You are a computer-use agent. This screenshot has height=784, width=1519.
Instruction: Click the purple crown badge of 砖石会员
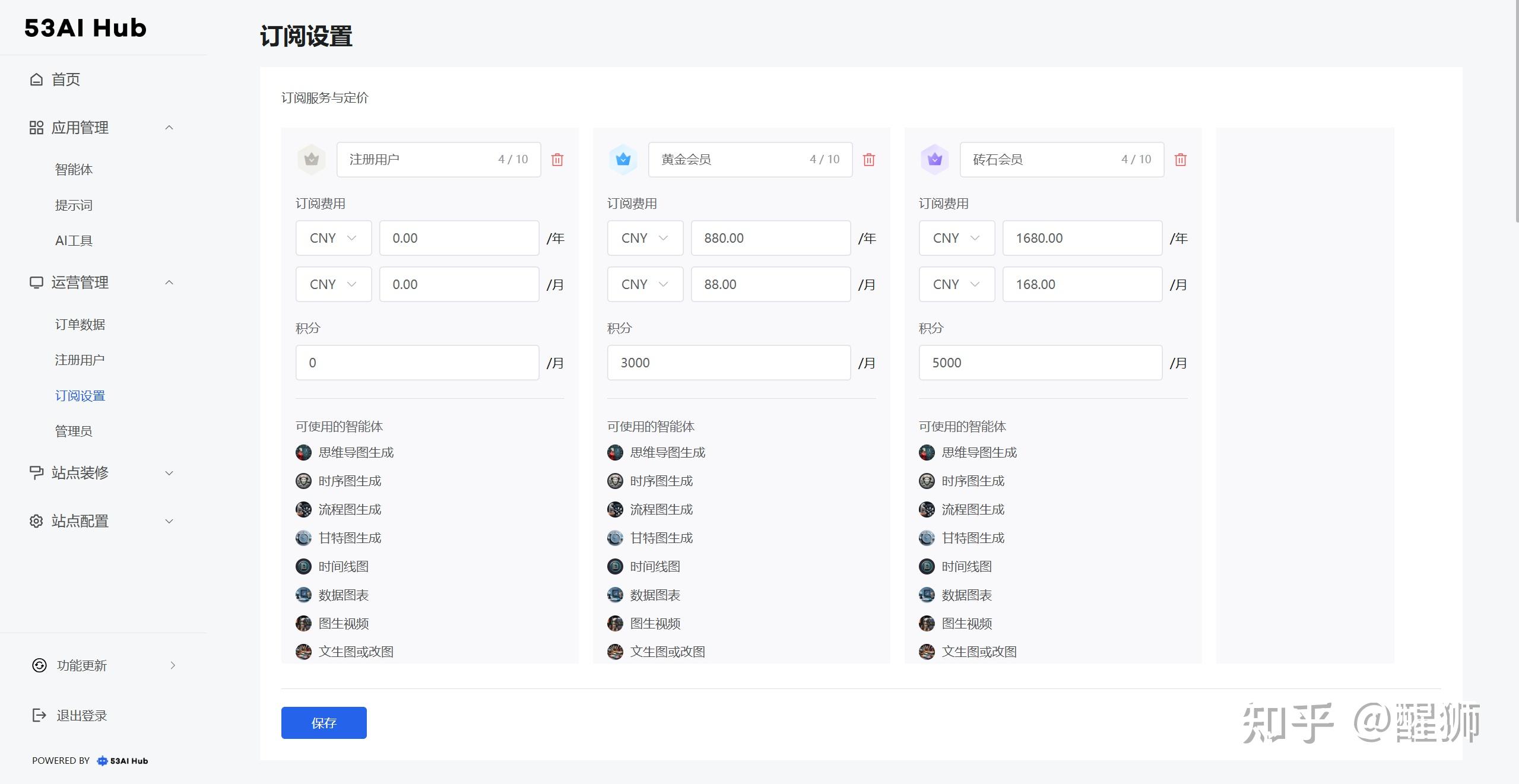pyautogui.click(x=934, y=159)
